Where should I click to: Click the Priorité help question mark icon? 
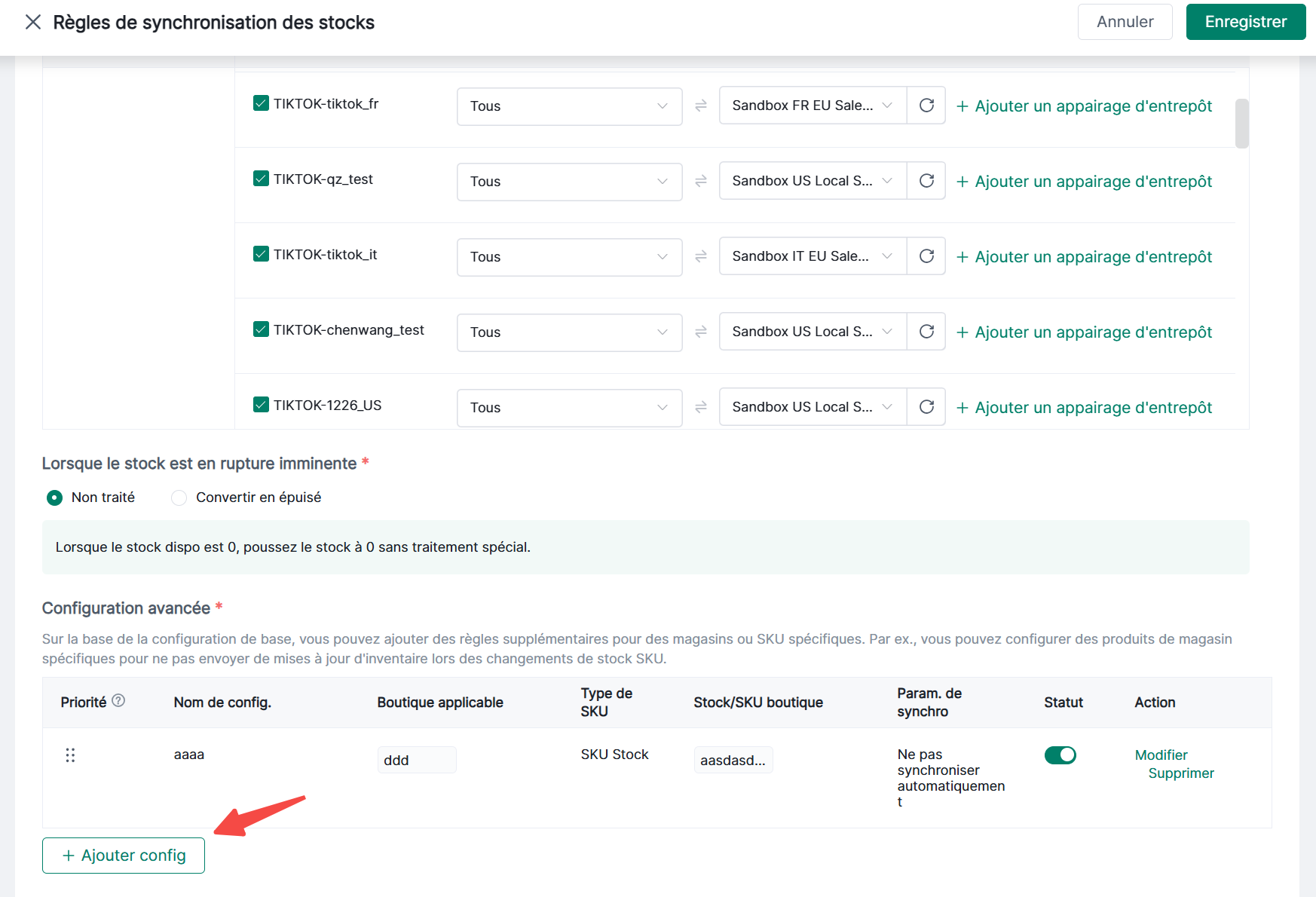coord(118,701)
